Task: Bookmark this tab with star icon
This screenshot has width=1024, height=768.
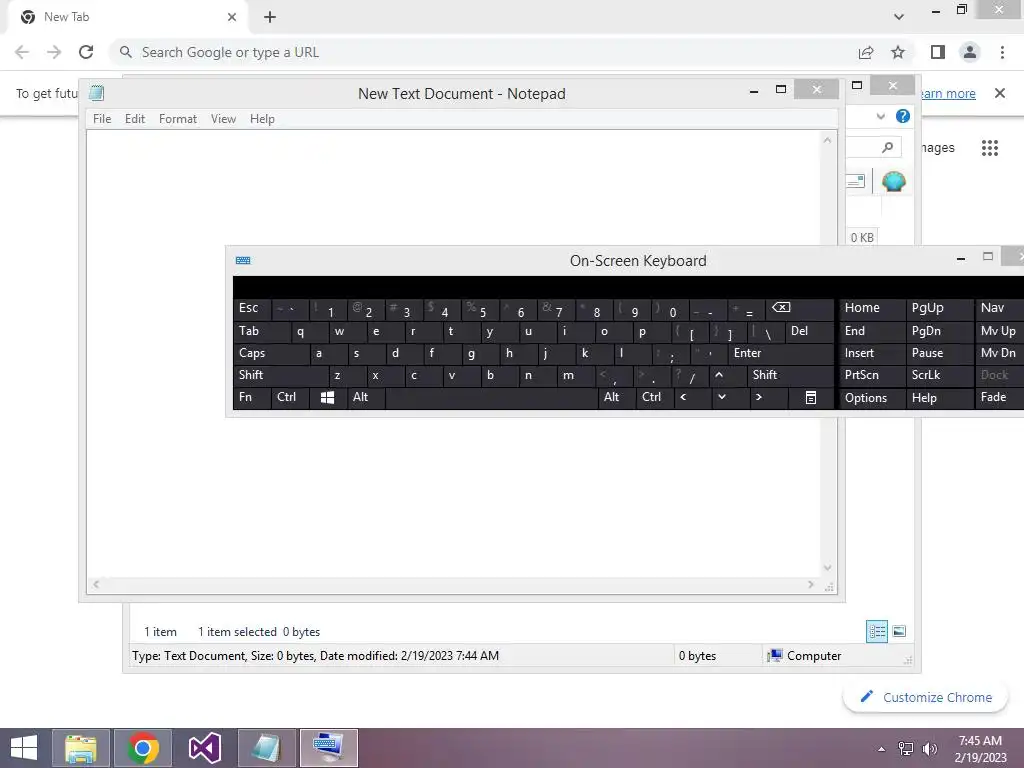Action: pos(898,52)
